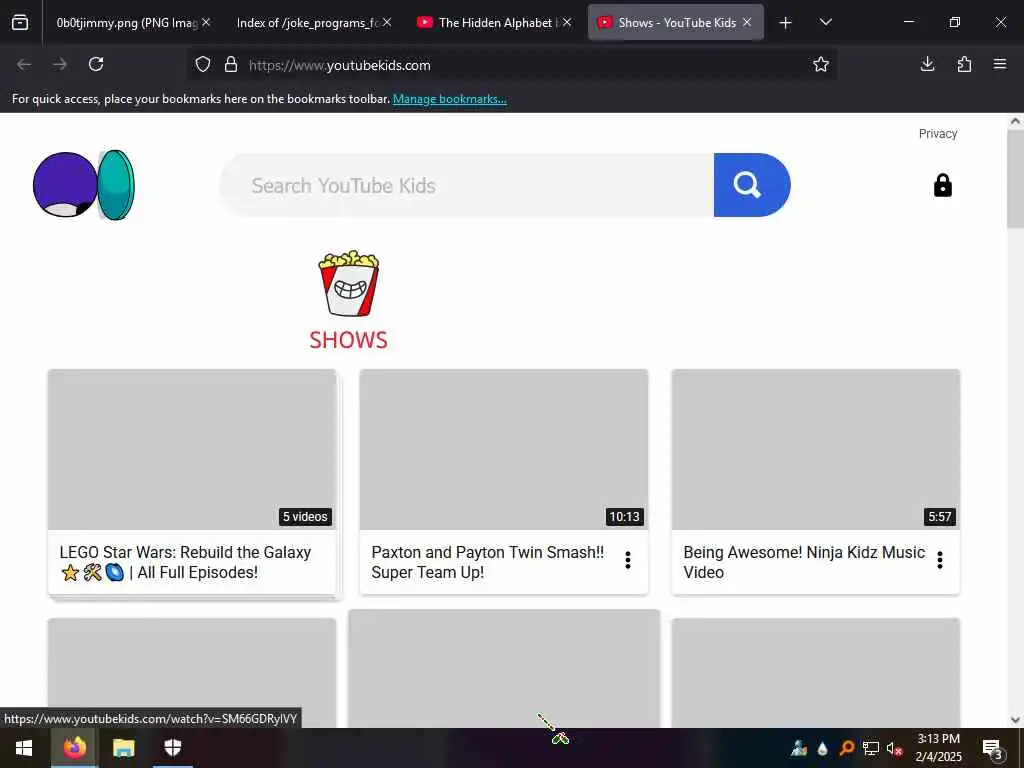Open options menu for Paxton and Payton

point(628,560)
